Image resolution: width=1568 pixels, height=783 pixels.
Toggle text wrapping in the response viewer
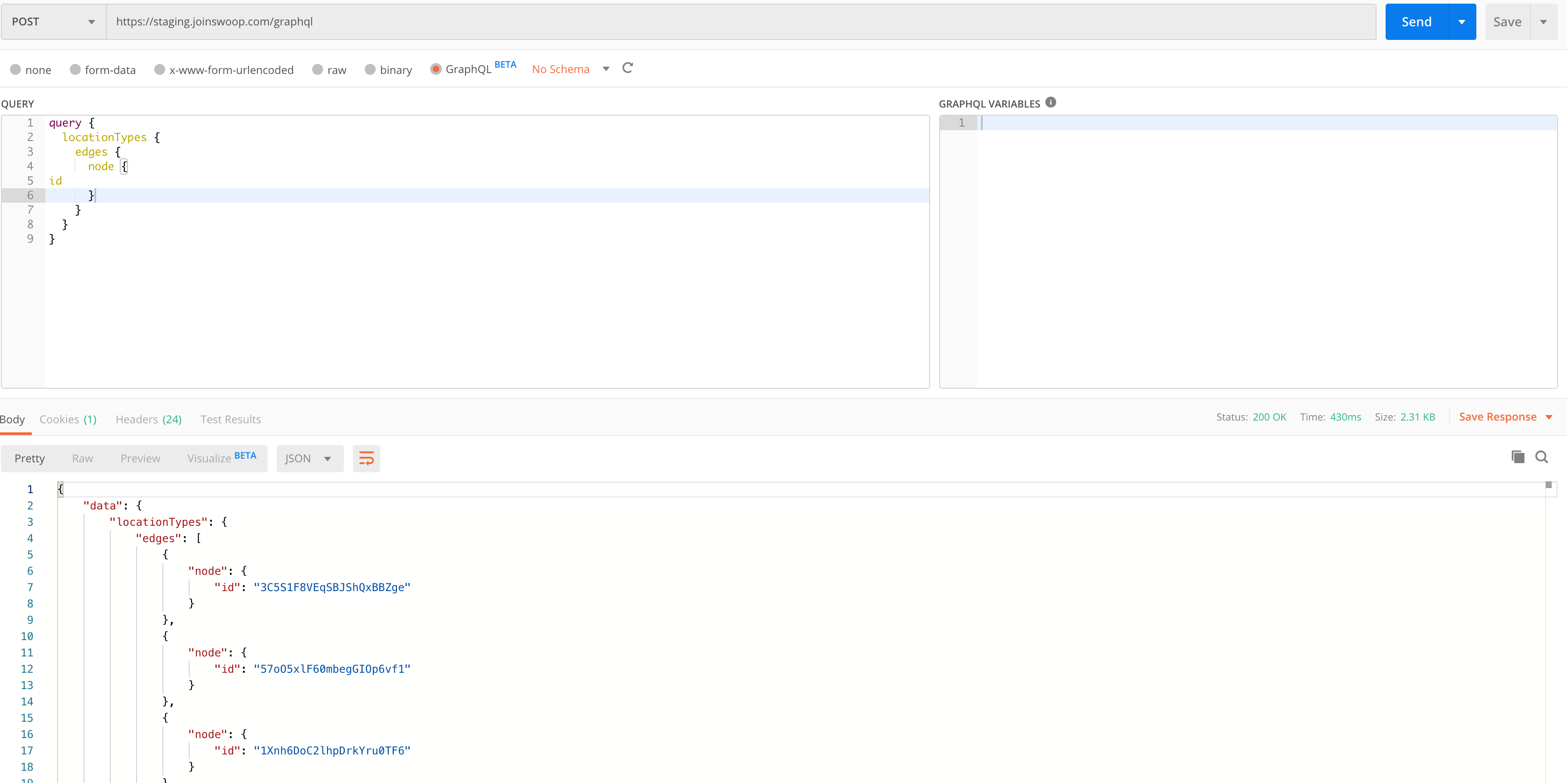[x=366, y=458]
